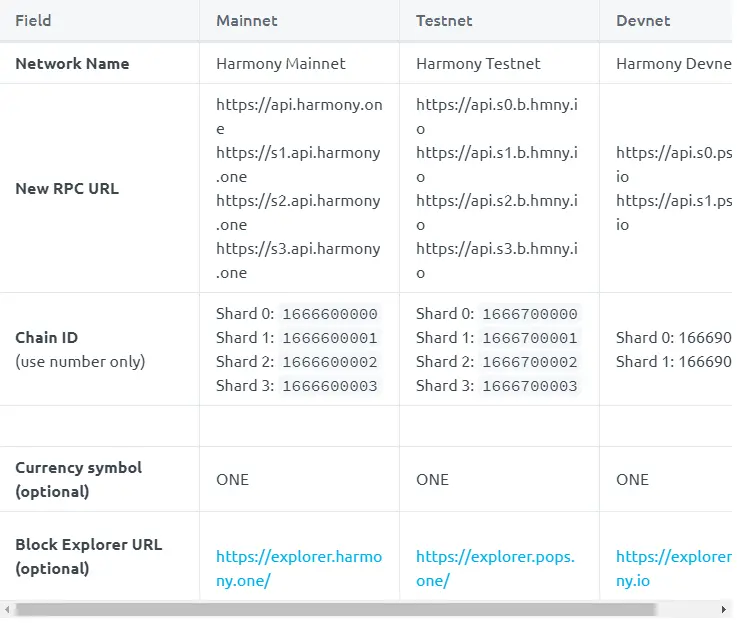The height and width of the screenshot is (623, 737).
Task: Click the Block Explorer URL (optional) label
Action: point(88,557)
